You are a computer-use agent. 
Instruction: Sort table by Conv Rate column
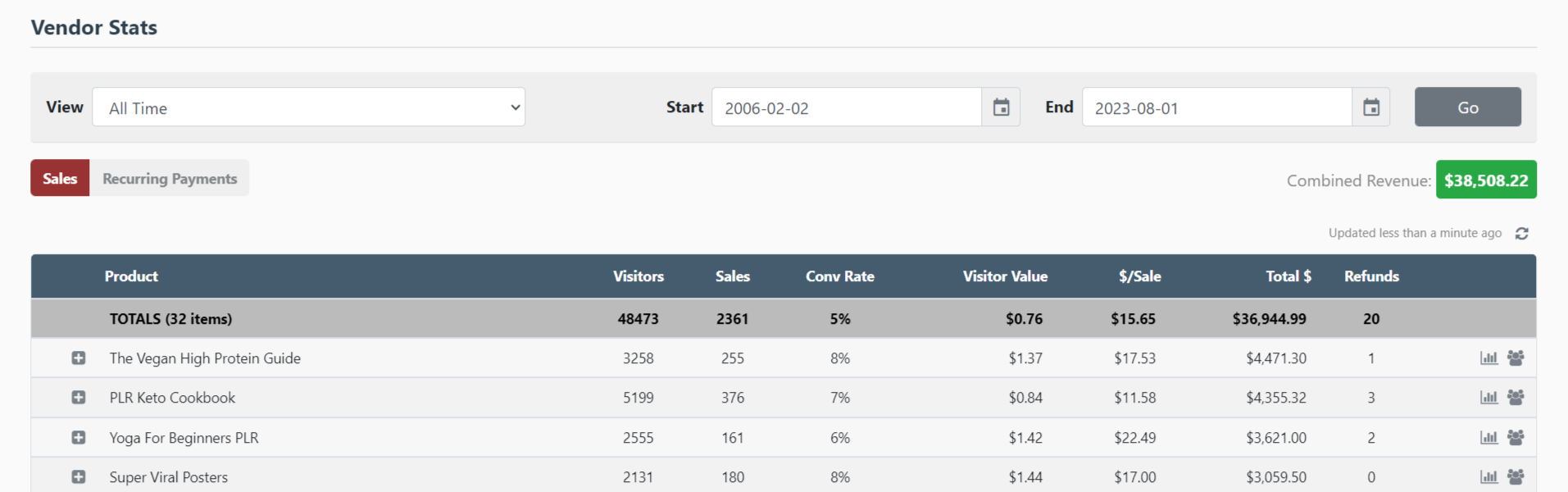tap(840, 276)
